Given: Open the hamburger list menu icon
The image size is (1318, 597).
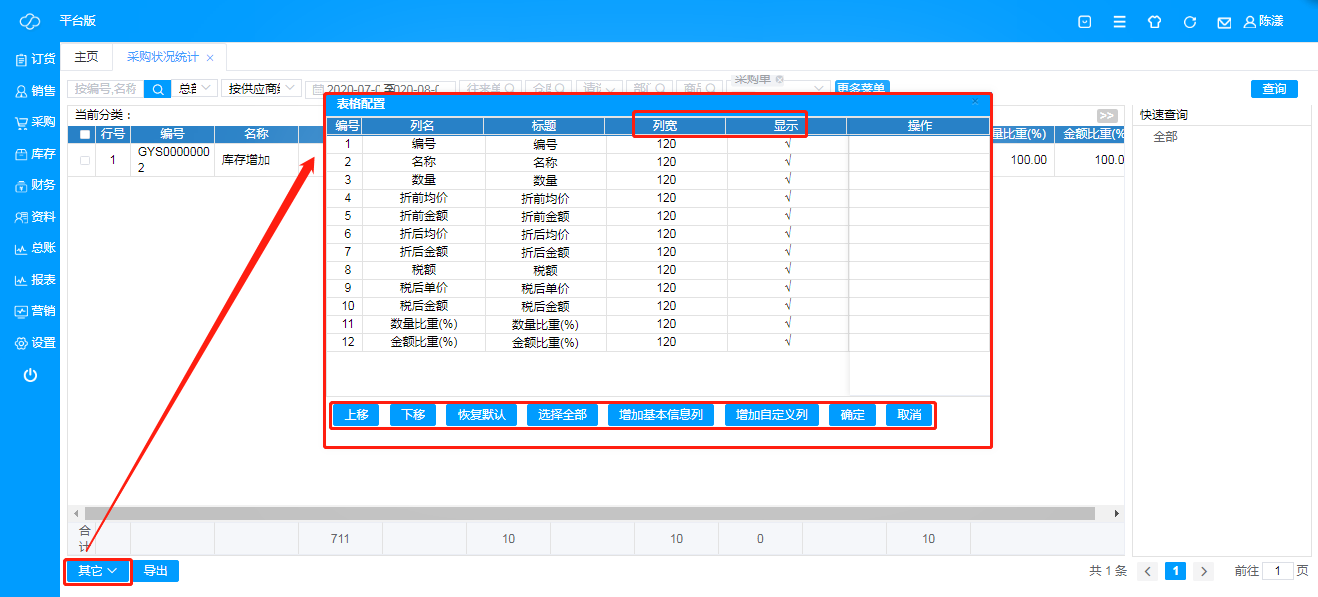Looking at the screenshot, I should coord(1120,21).
